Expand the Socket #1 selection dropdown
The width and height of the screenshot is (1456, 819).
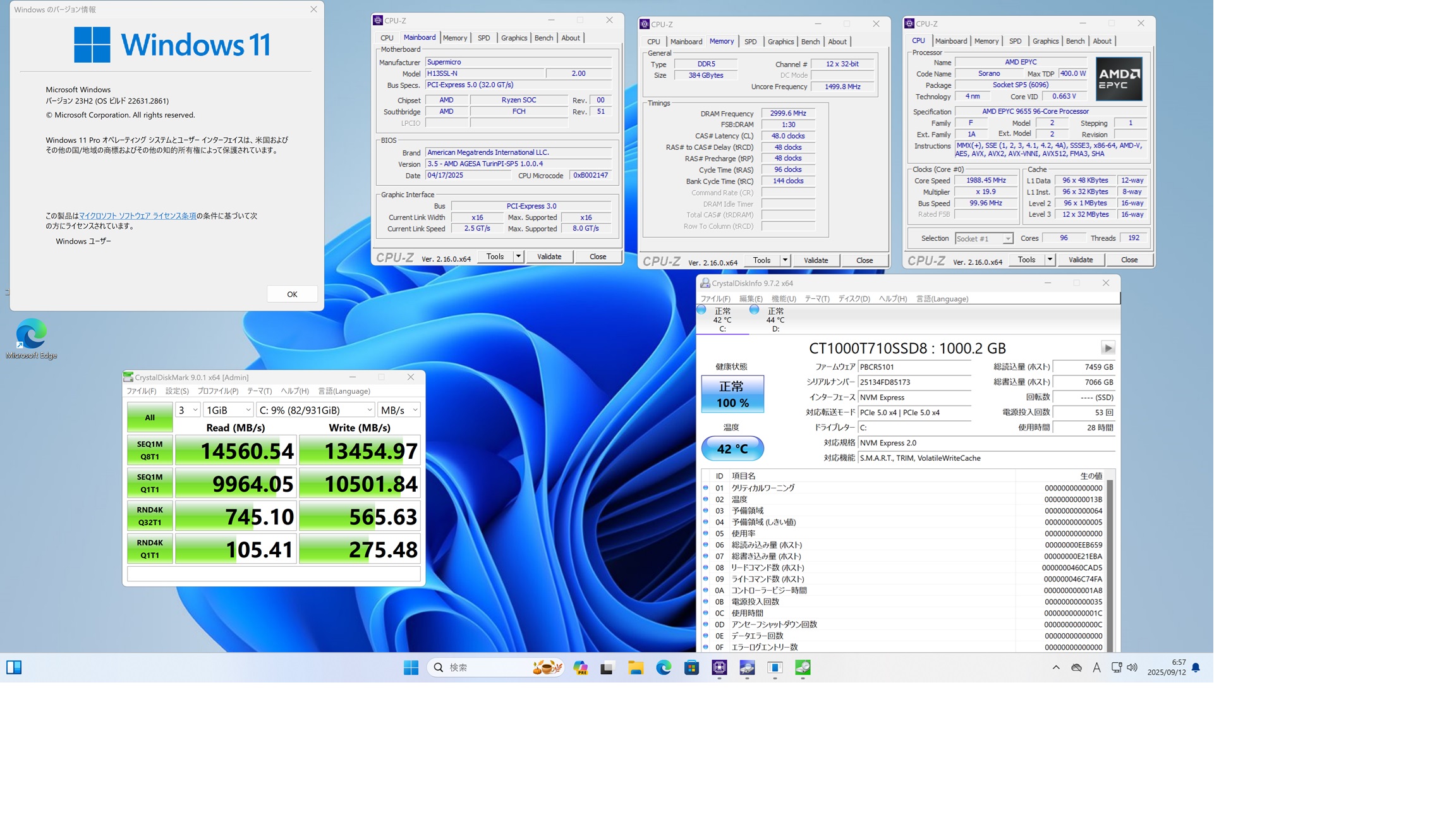click(x=984, y=238)
